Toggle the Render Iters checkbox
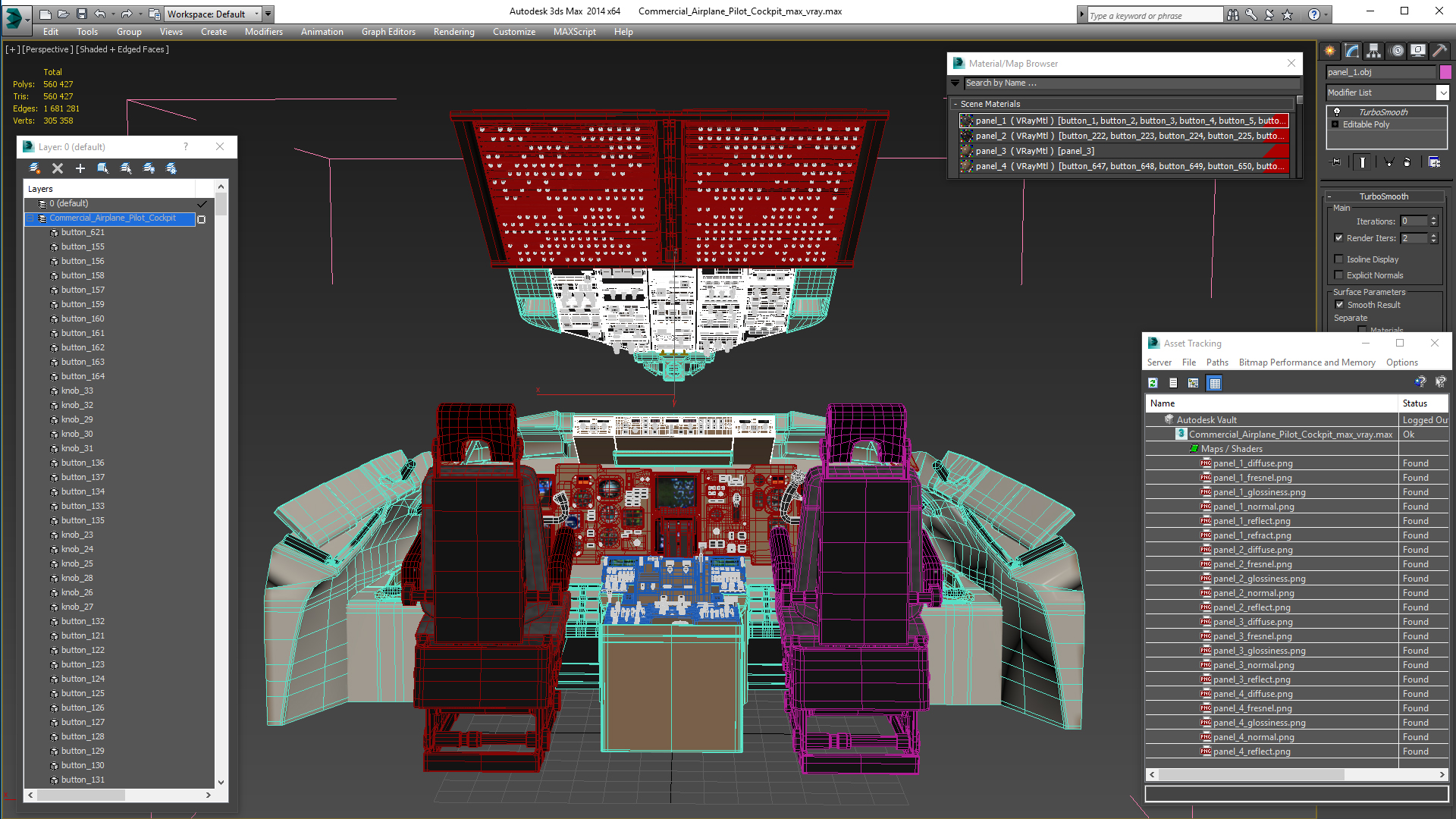 1338,238
